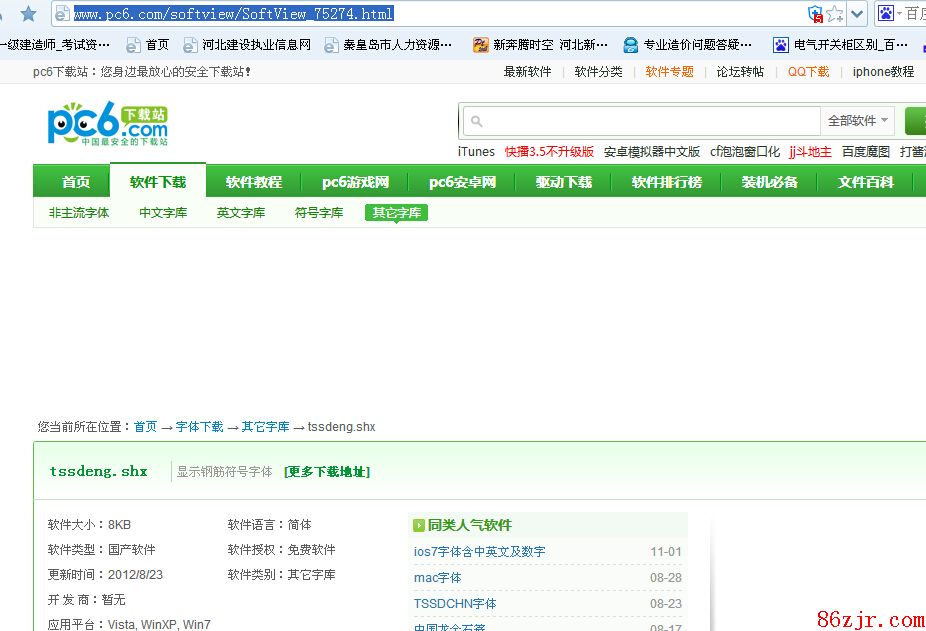Switch to the 软件教程 nav tab
Screen dimensions: 926x631
point(254,182)
